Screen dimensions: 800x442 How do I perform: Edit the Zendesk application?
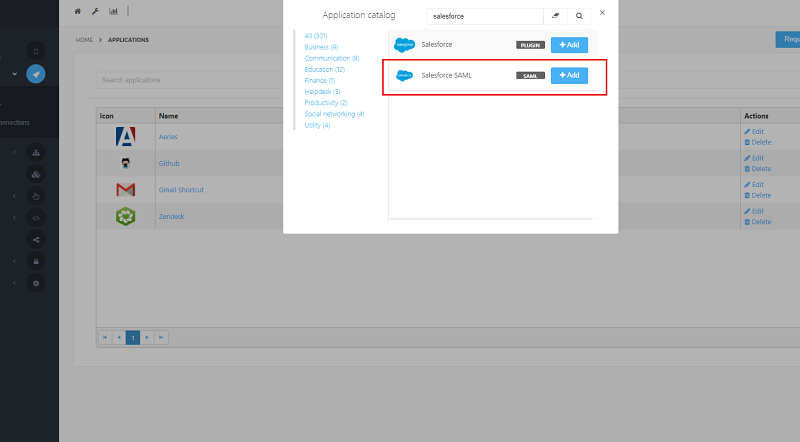coord(754,211)
